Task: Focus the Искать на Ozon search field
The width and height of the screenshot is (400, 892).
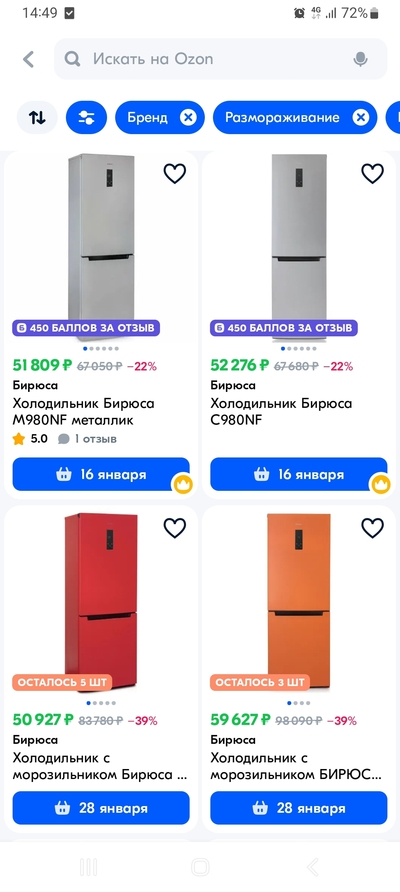Action: coord(220,59)
